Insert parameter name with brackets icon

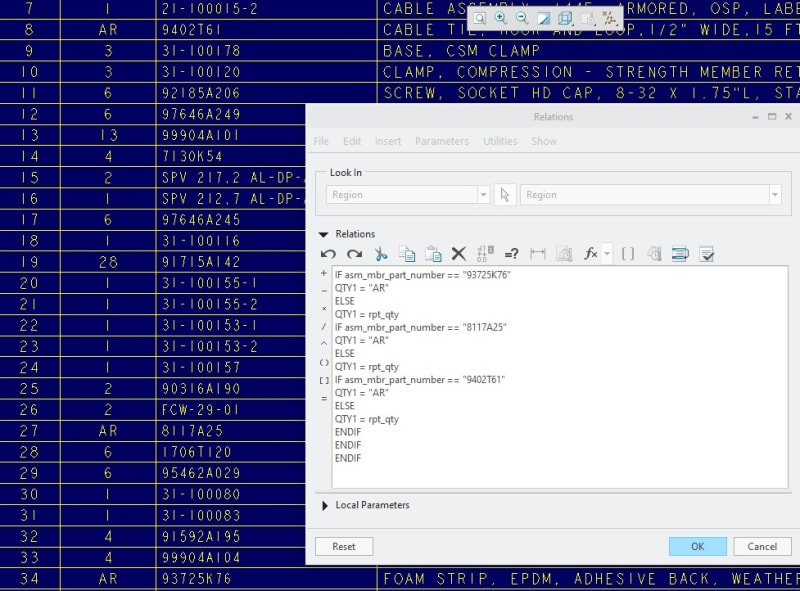pyautogui.click(x=628, y=254)
